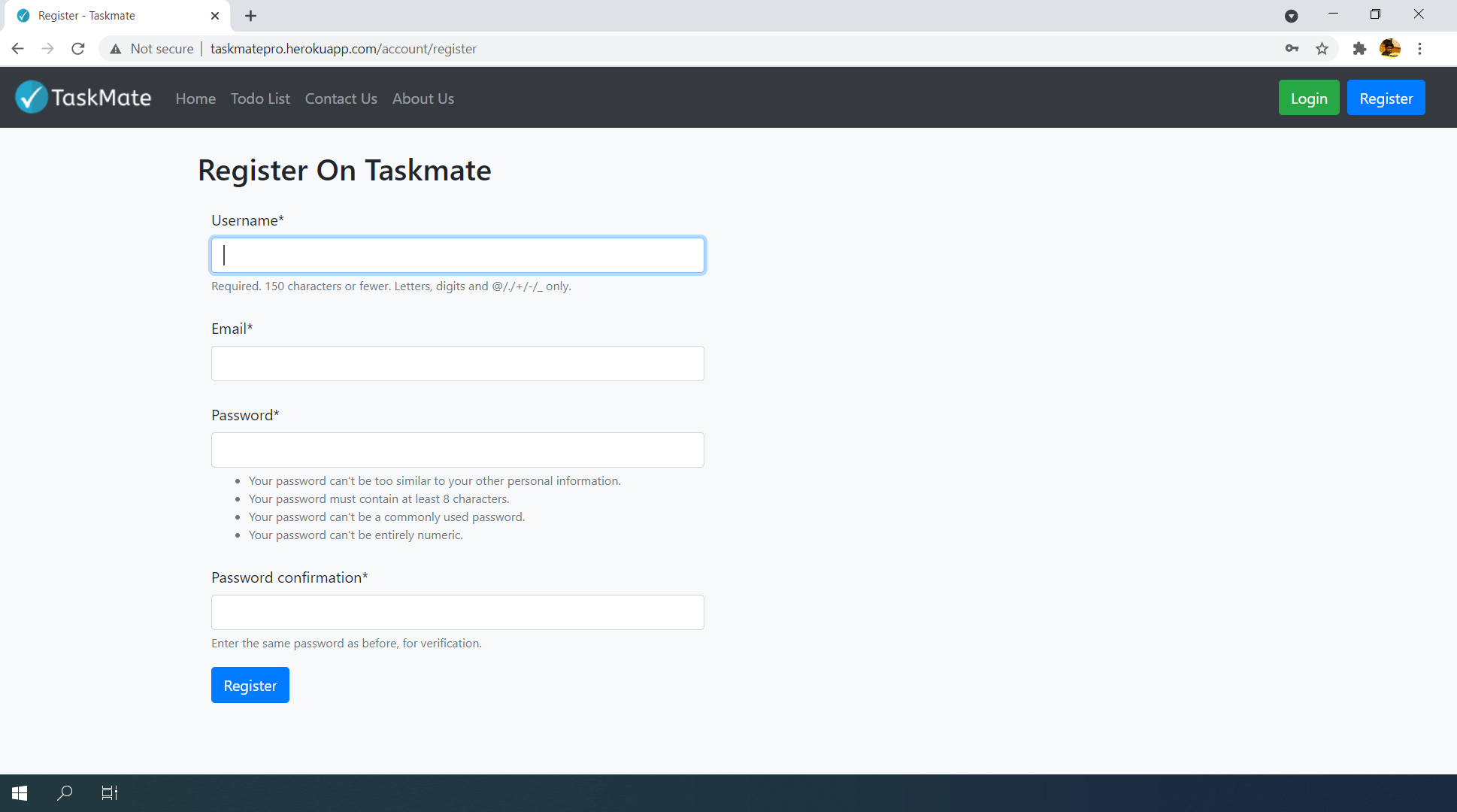Open the About Us page
This screenshot has width=1457, height=812.
[x=423, y=98]
